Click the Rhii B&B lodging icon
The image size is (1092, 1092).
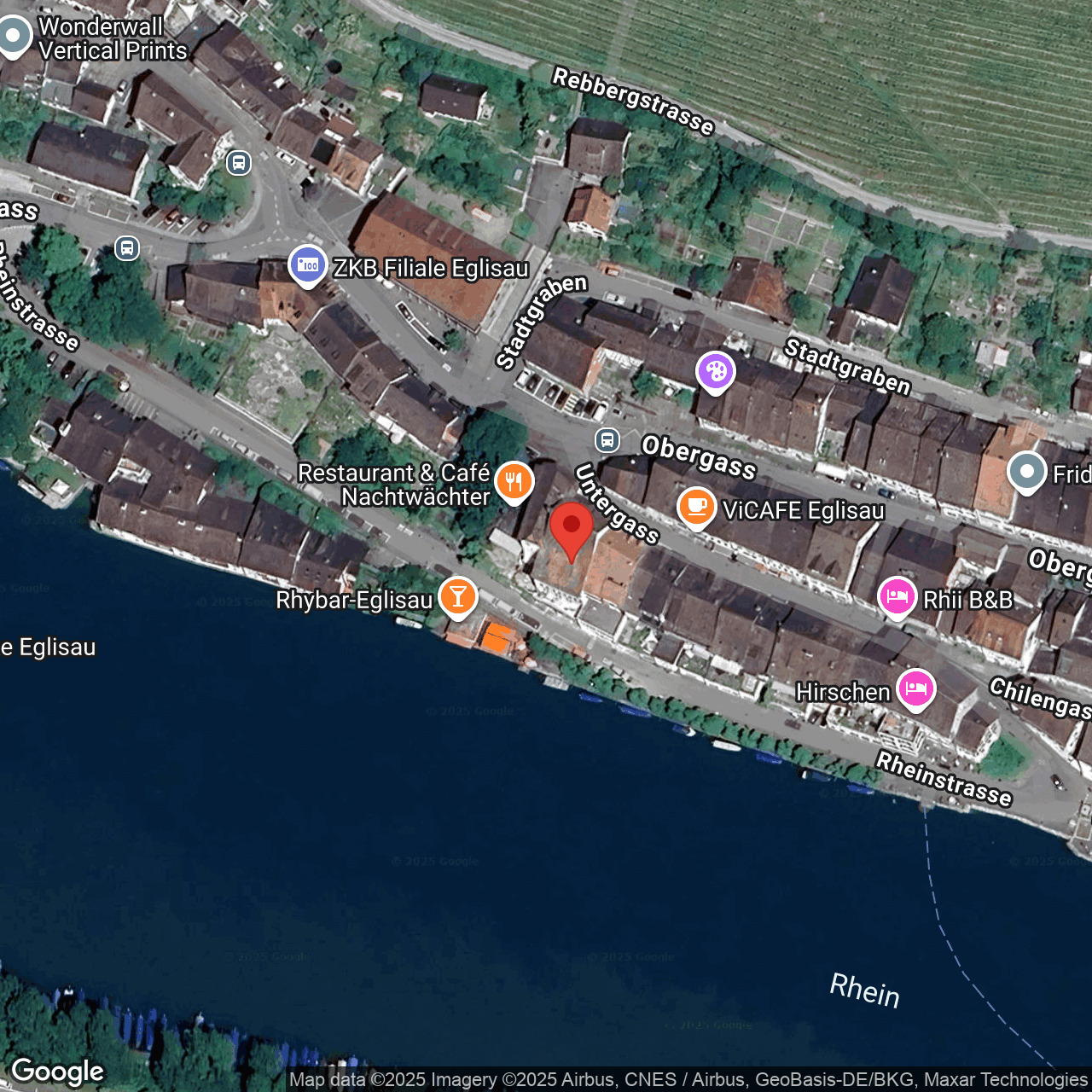896,597
